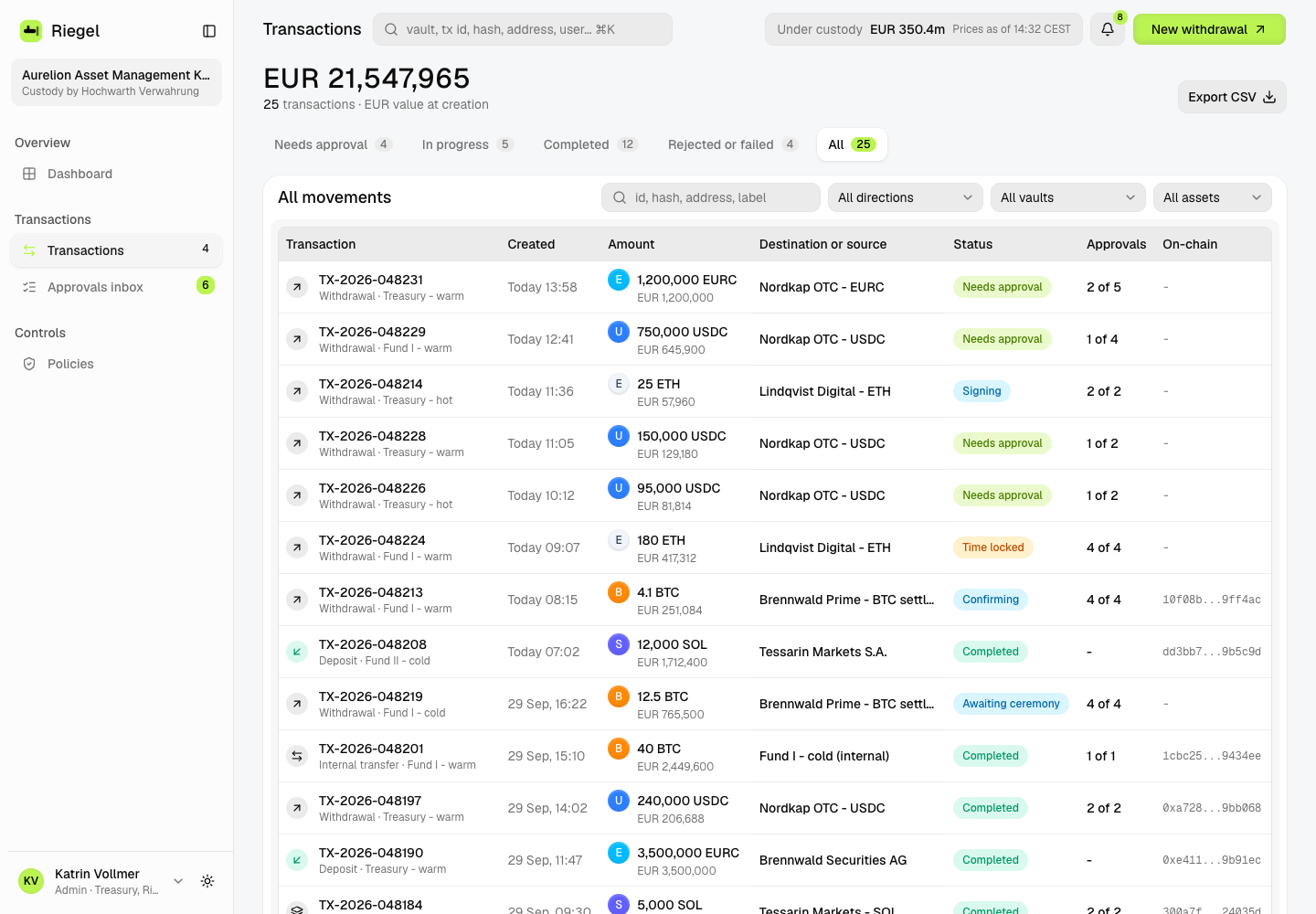This screenshot has width=1316, height=914.
Task: Open the All vaults dropdown
Action: pos(1067,197)
